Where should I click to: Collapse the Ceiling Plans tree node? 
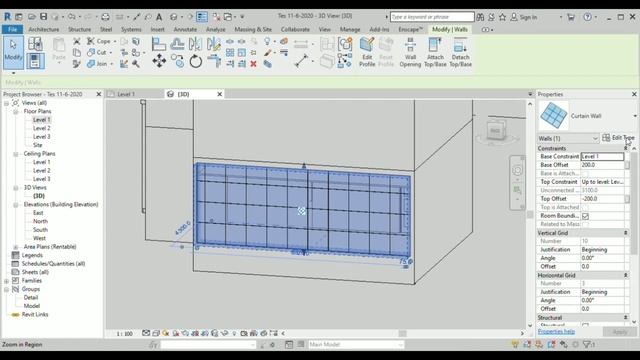(16, 154)
